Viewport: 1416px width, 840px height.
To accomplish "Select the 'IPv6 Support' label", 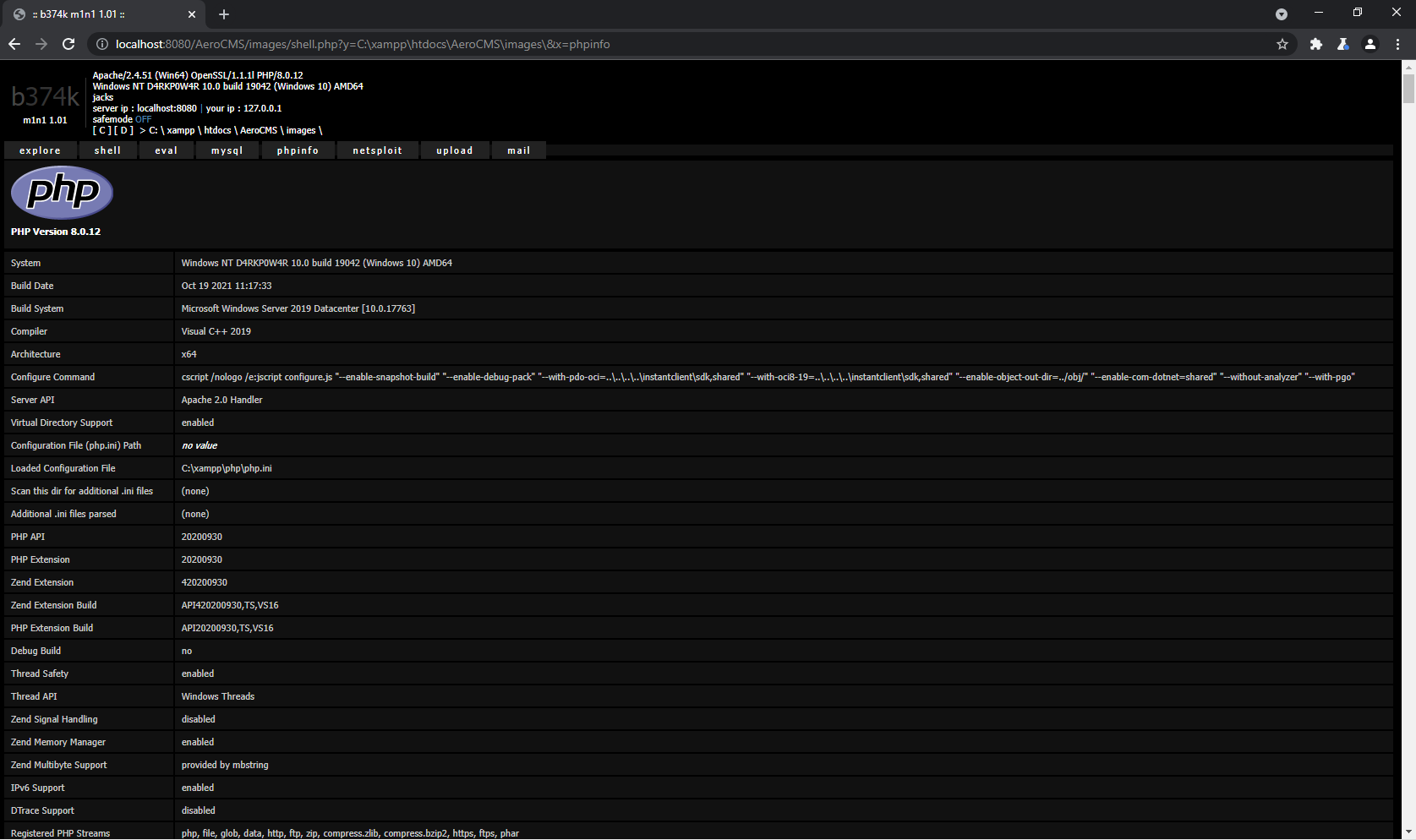I will click(37, 788).
